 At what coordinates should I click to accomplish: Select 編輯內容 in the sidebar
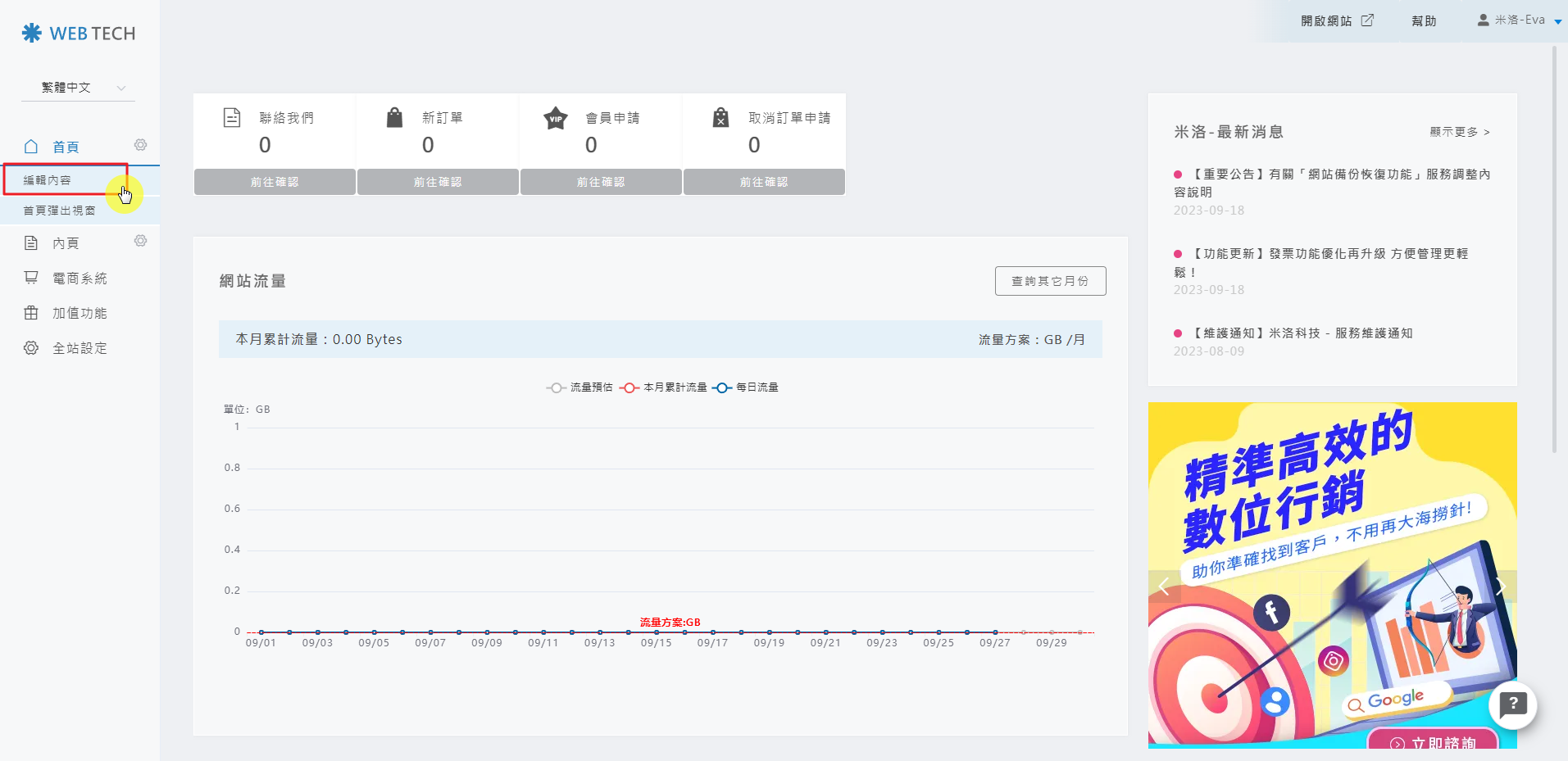[48, 180]
